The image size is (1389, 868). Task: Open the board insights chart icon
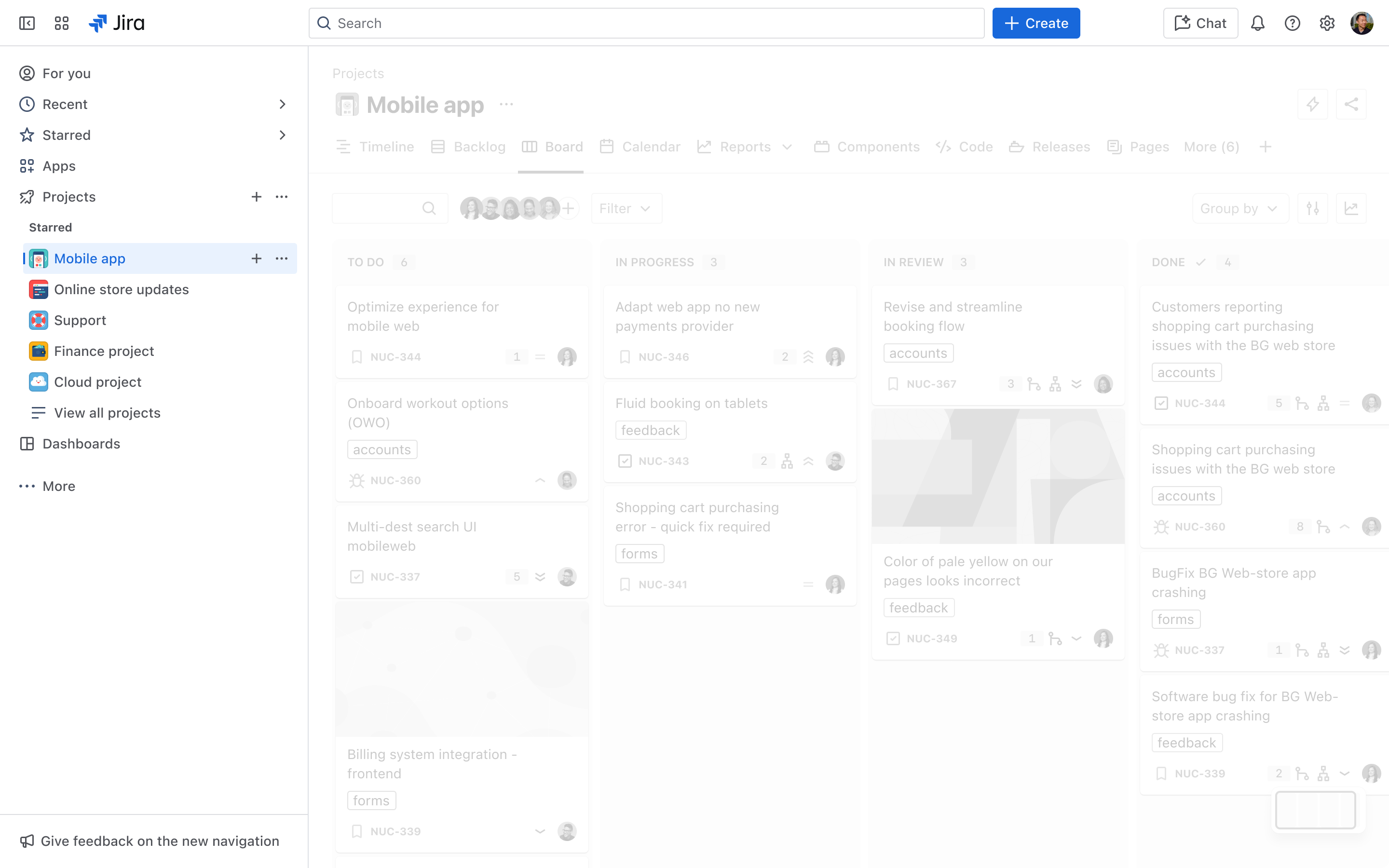click(x=1352, y=208)
